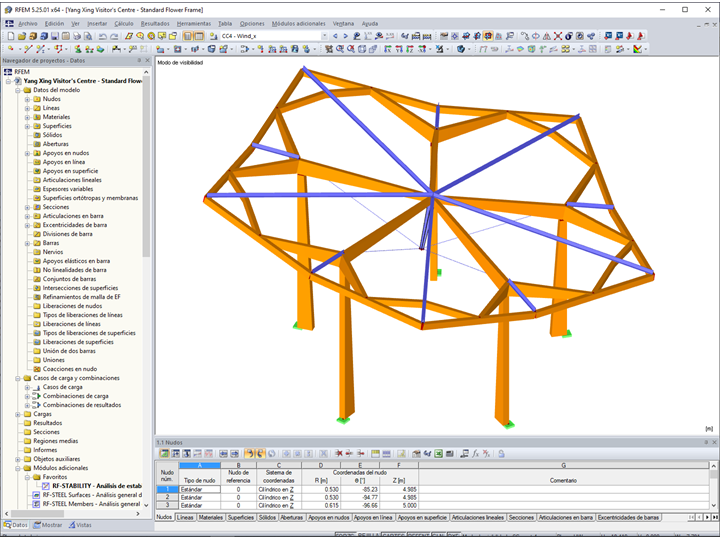
Task: Expand the Superficies tree node
Action: [x=27, y=126]
